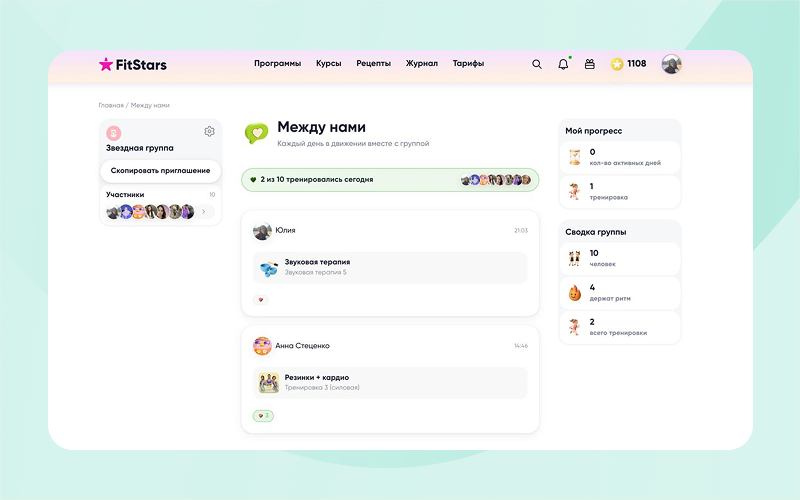Click the Между нами page heading
Screen dimensions: 800x500
tap(321, 127)
